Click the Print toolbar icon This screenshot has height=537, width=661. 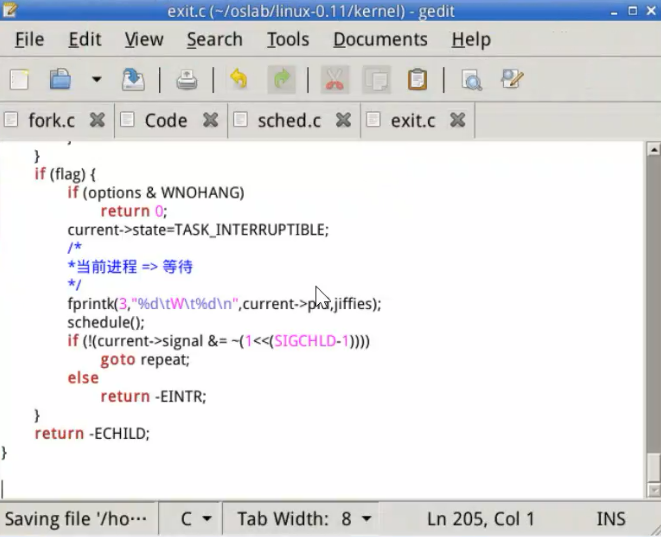click(x=187, y=80)
